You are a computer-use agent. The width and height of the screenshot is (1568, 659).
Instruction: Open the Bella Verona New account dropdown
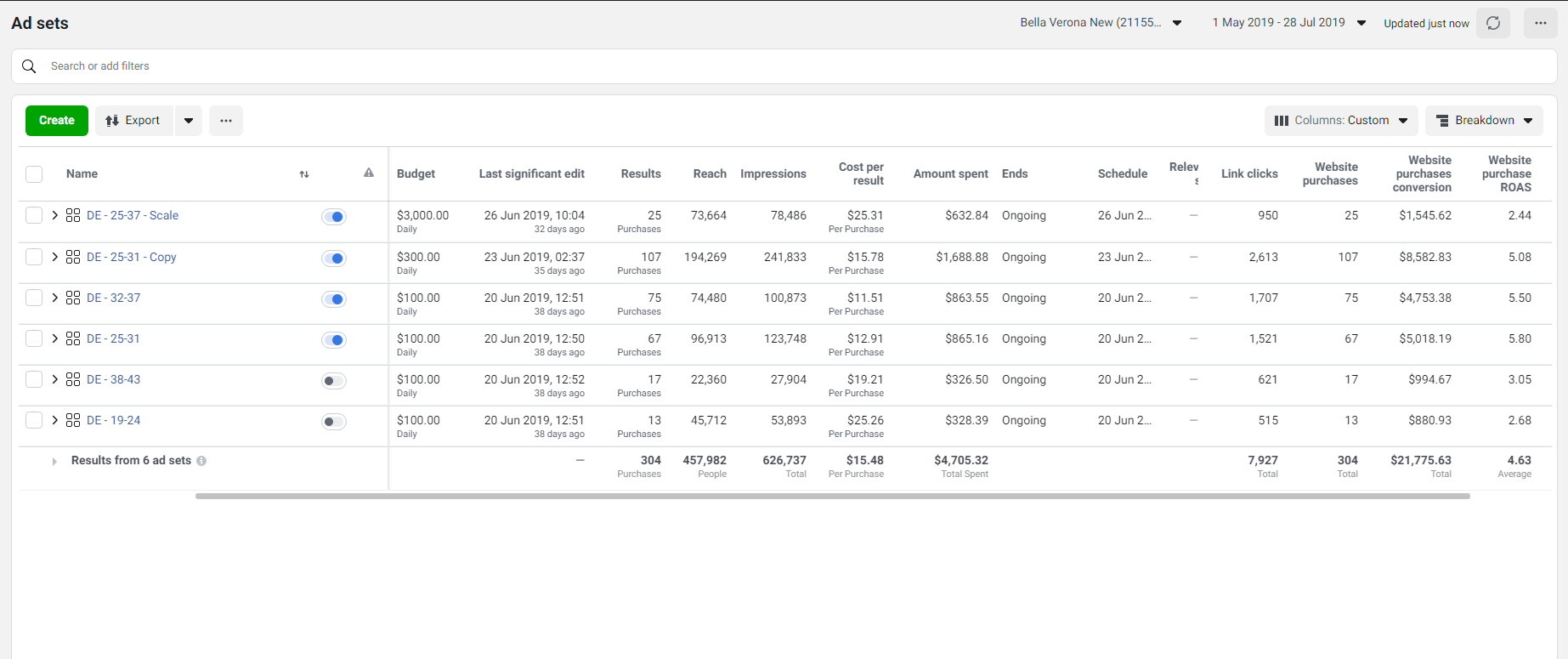click(x=1101, y=23)
